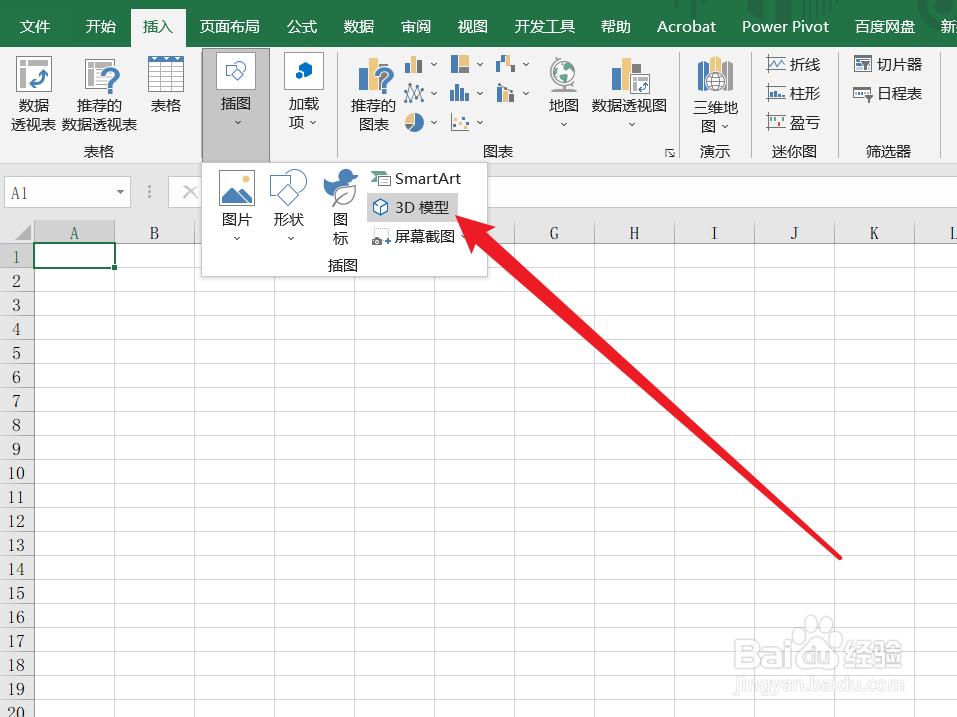Insert a 3D 模型 from the 插图 menu
The width and height of the screenshot is (957, 717).
click(411, 207)
